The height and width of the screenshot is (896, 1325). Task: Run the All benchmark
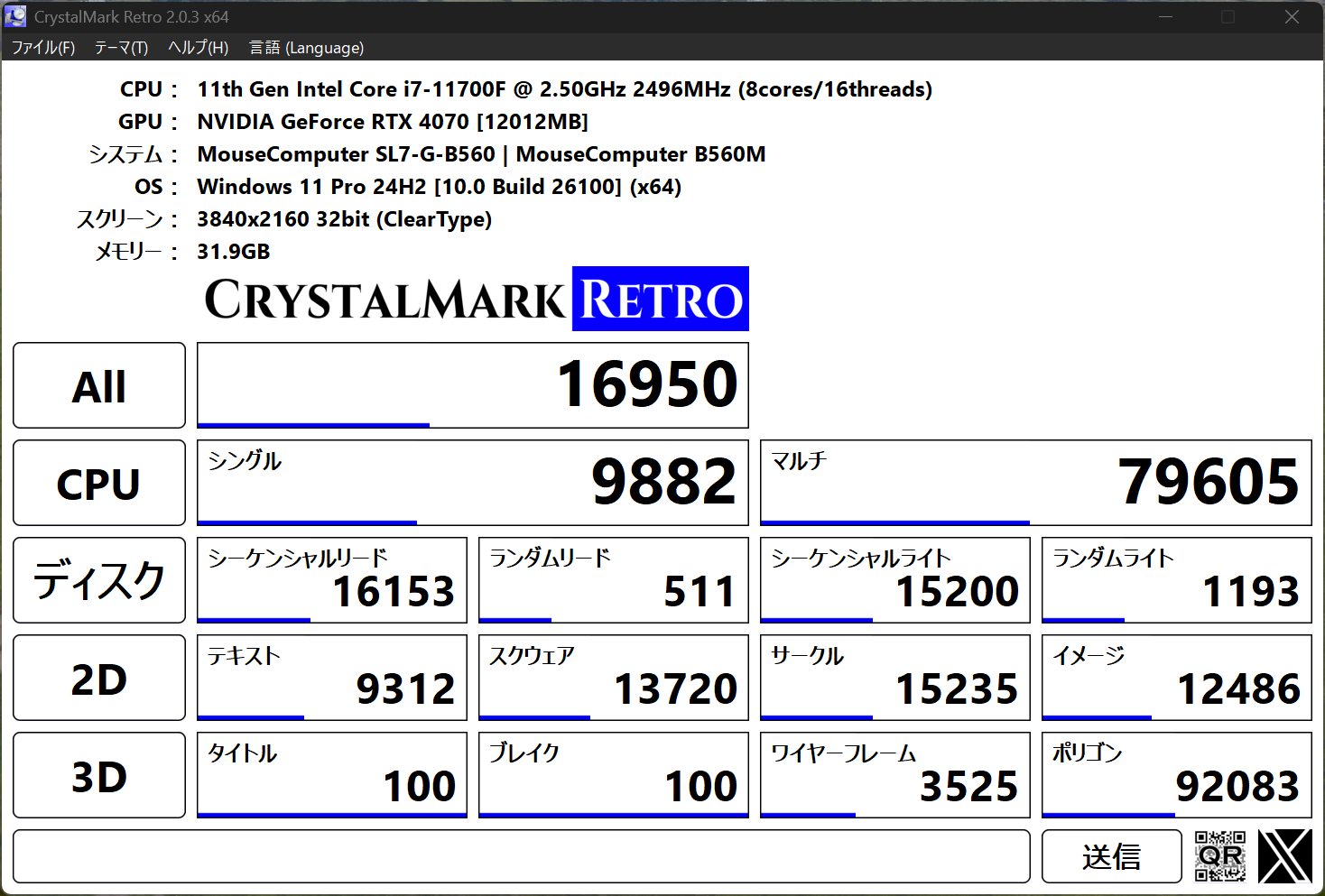[x=98, y=385]
